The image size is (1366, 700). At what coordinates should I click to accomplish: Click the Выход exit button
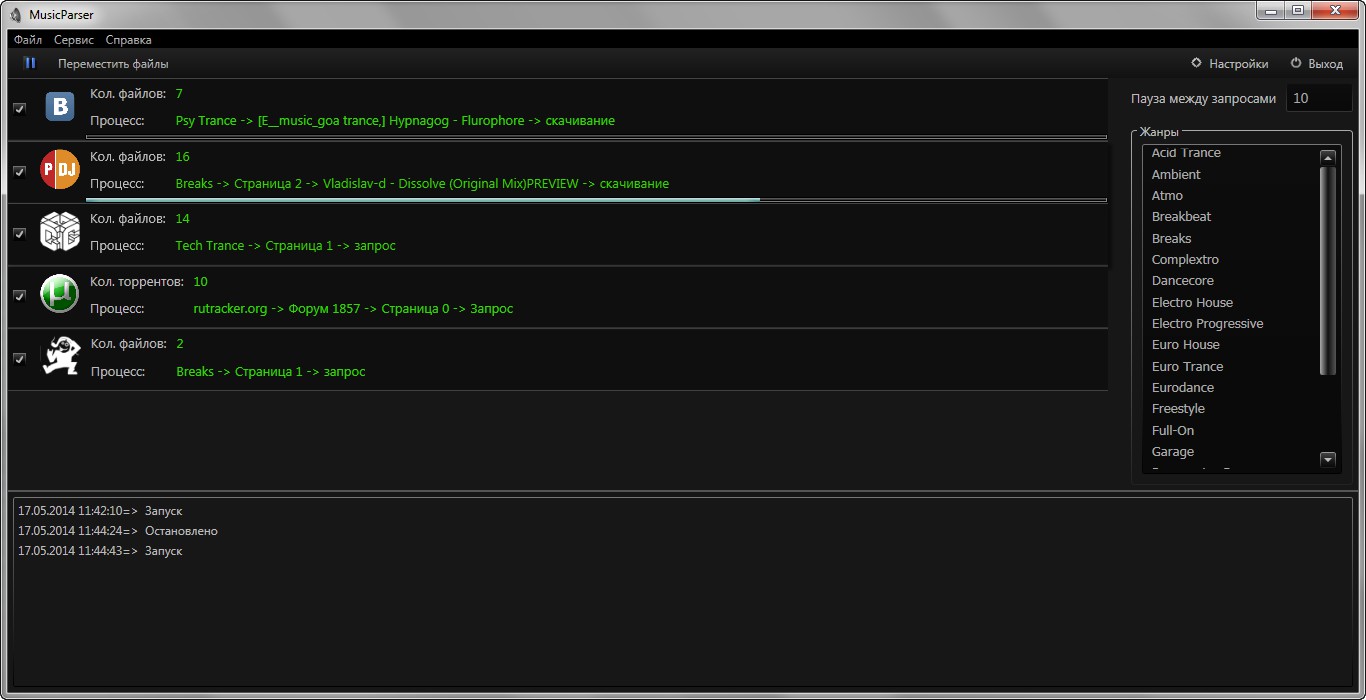(1316, 64)
